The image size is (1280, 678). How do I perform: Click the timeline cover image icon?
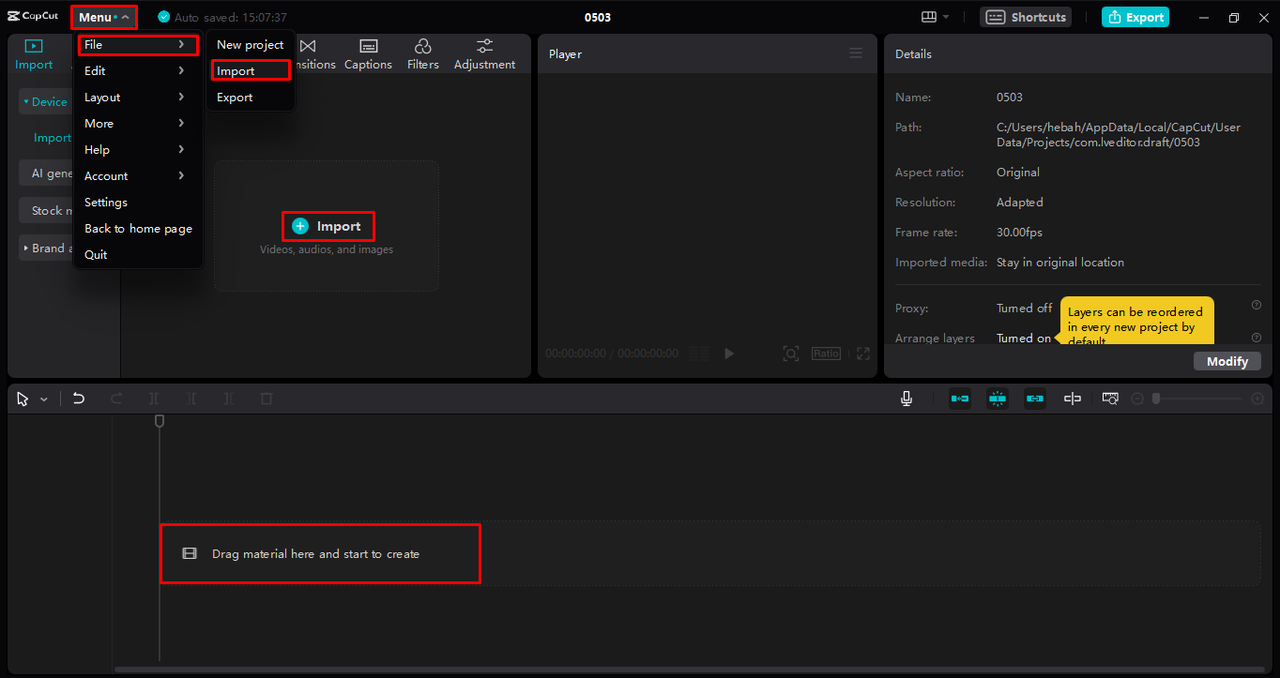pos(1110,398)
